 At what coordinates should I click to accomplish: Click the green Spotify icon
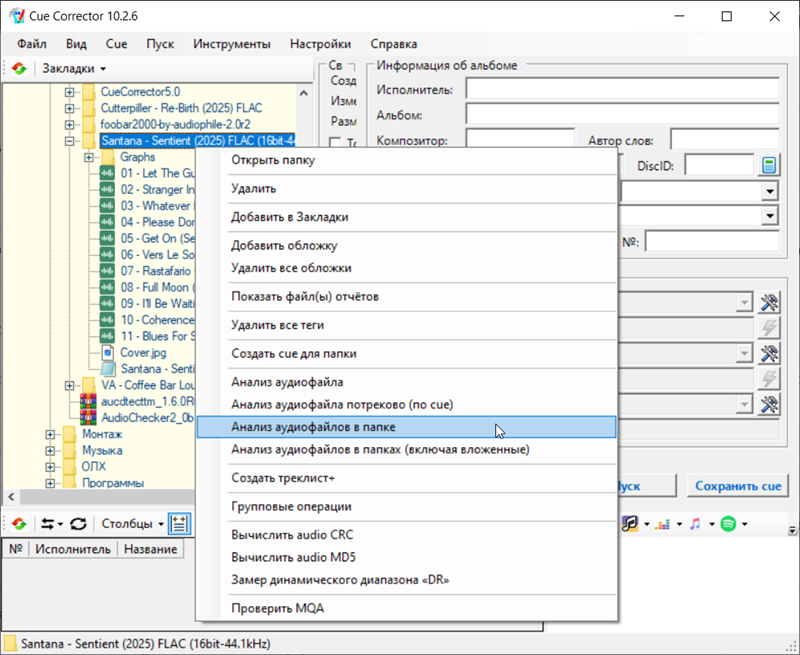(x=728, y=524)
